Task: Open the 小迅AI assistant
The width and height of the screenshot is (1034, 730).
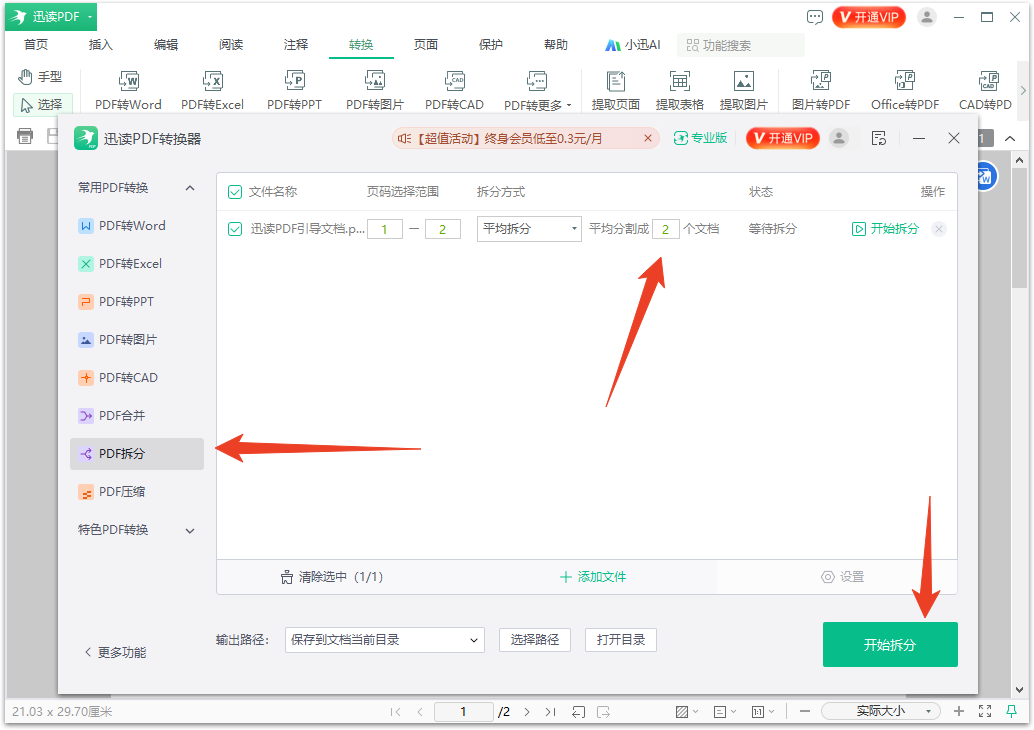Action: 632,45
